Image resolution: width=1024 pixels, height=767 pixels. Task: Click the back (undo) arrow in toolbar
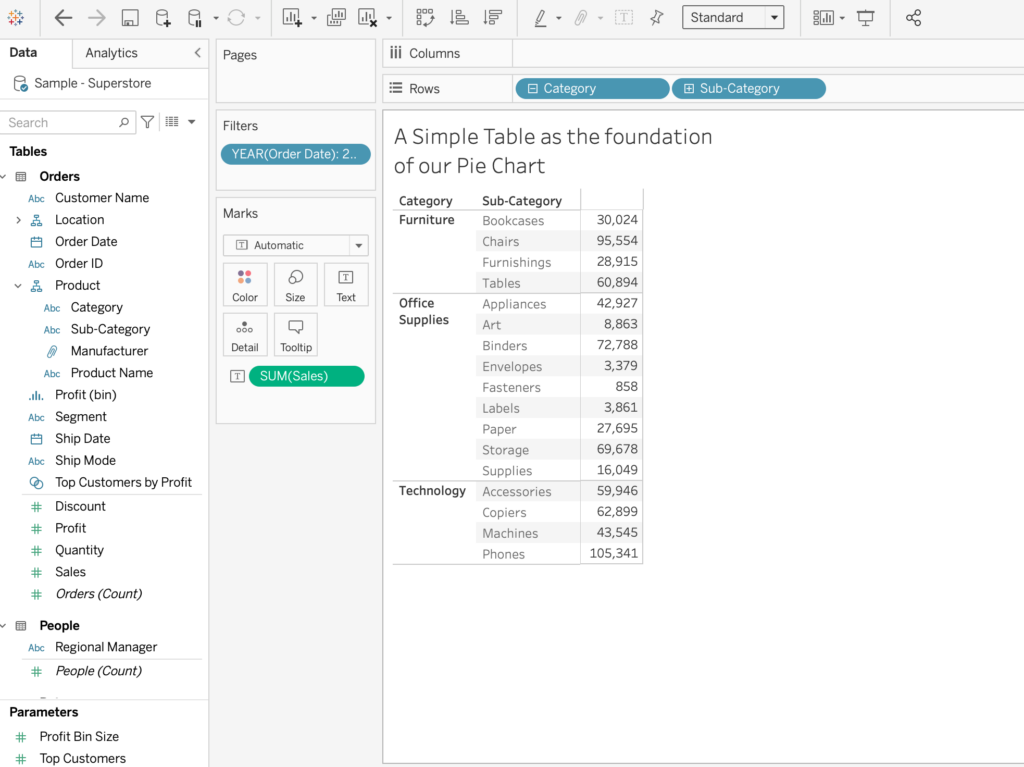point(63,18)
